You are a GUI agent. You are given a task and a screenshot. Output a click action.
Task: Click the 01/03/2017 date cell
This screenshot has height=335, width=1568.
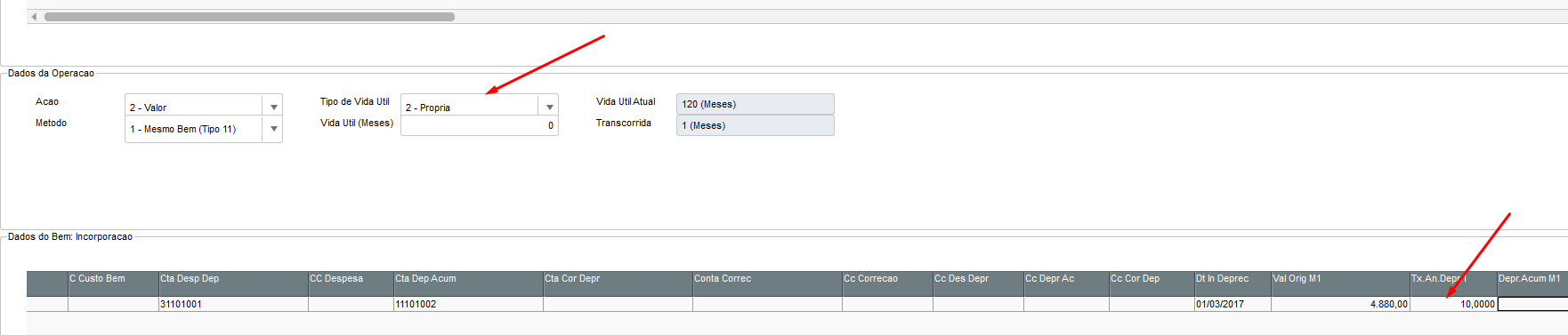coord(1233,304)
